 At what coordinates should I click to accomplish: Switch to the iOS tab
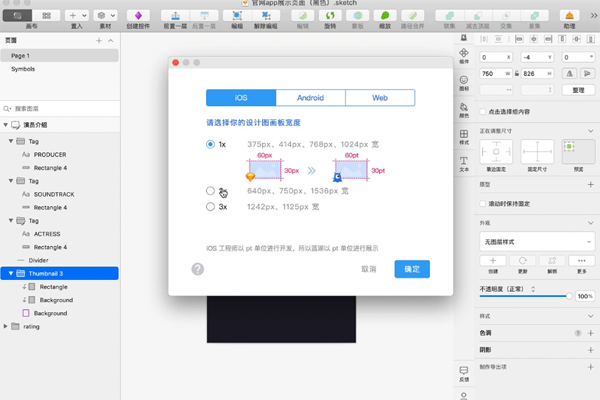(x=241, y=98)
